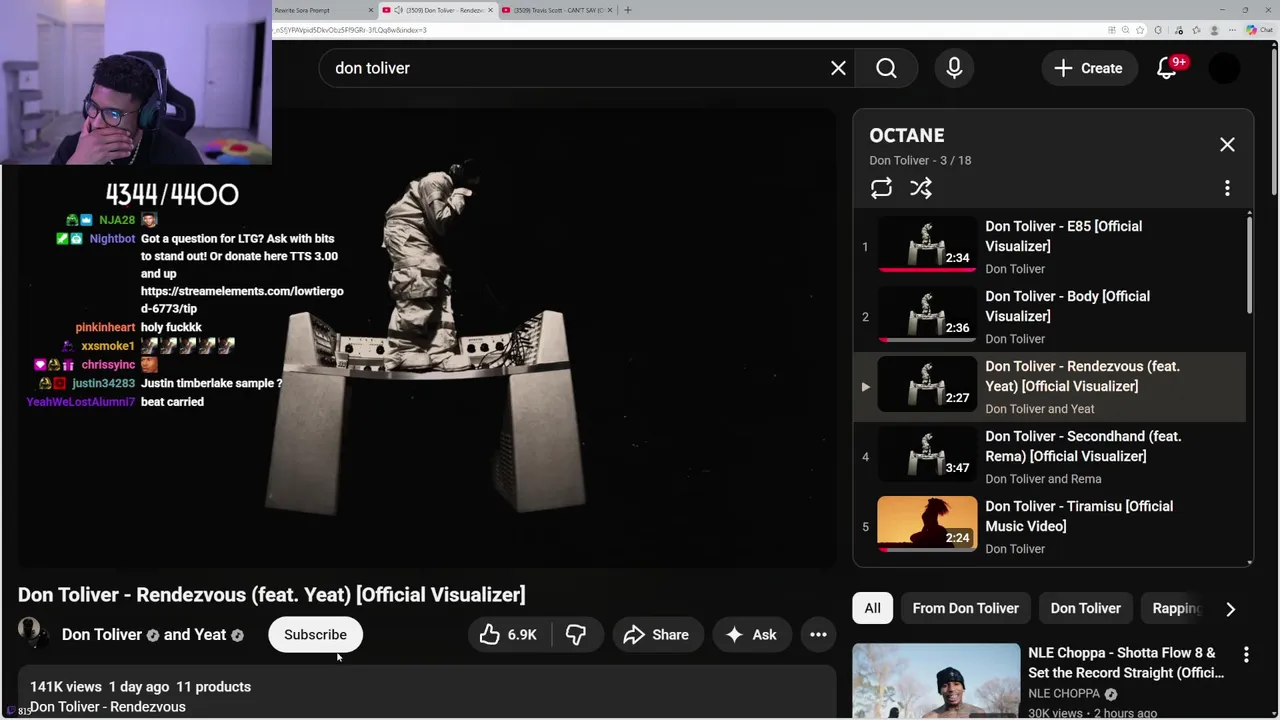Play Don Toliver - E85 from playlist

coord(1049,247)
